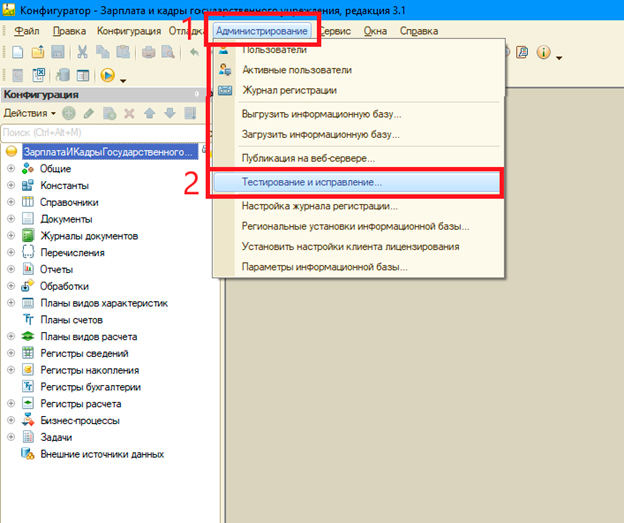Open the Справка menu

click(419, 31)
